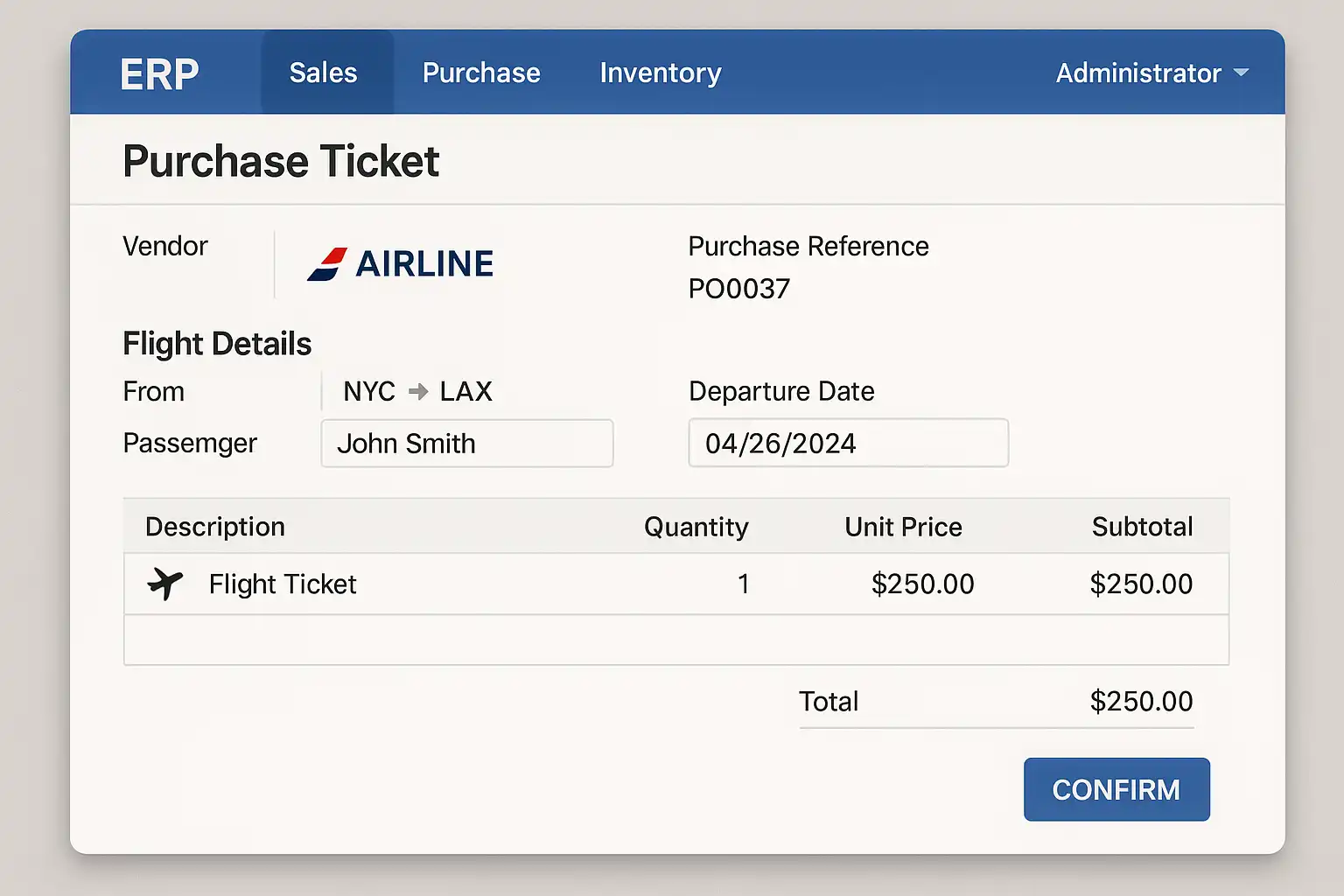Click the empty row below Flight Ticket
Screen dimensions: 1344x896
pos(675,640)
